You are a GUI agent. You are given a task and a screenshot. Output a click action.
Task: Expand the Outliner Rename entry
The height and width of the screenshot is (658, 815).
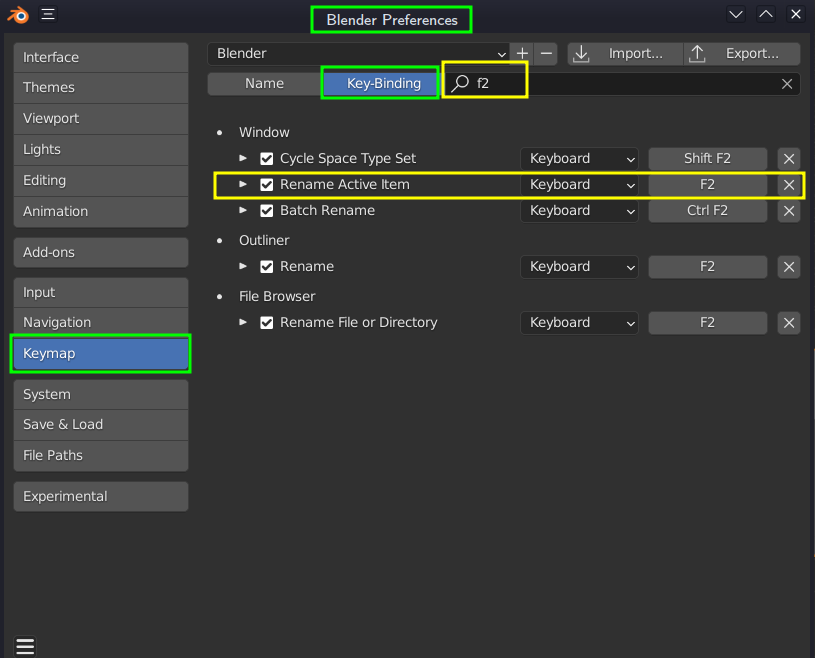243,266
